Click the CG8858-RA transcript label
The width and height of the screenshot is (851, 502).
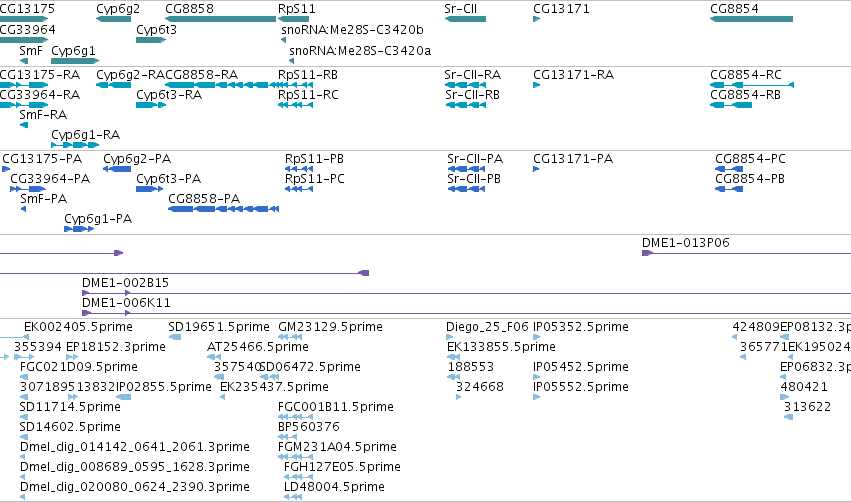[x=201, y=75]
